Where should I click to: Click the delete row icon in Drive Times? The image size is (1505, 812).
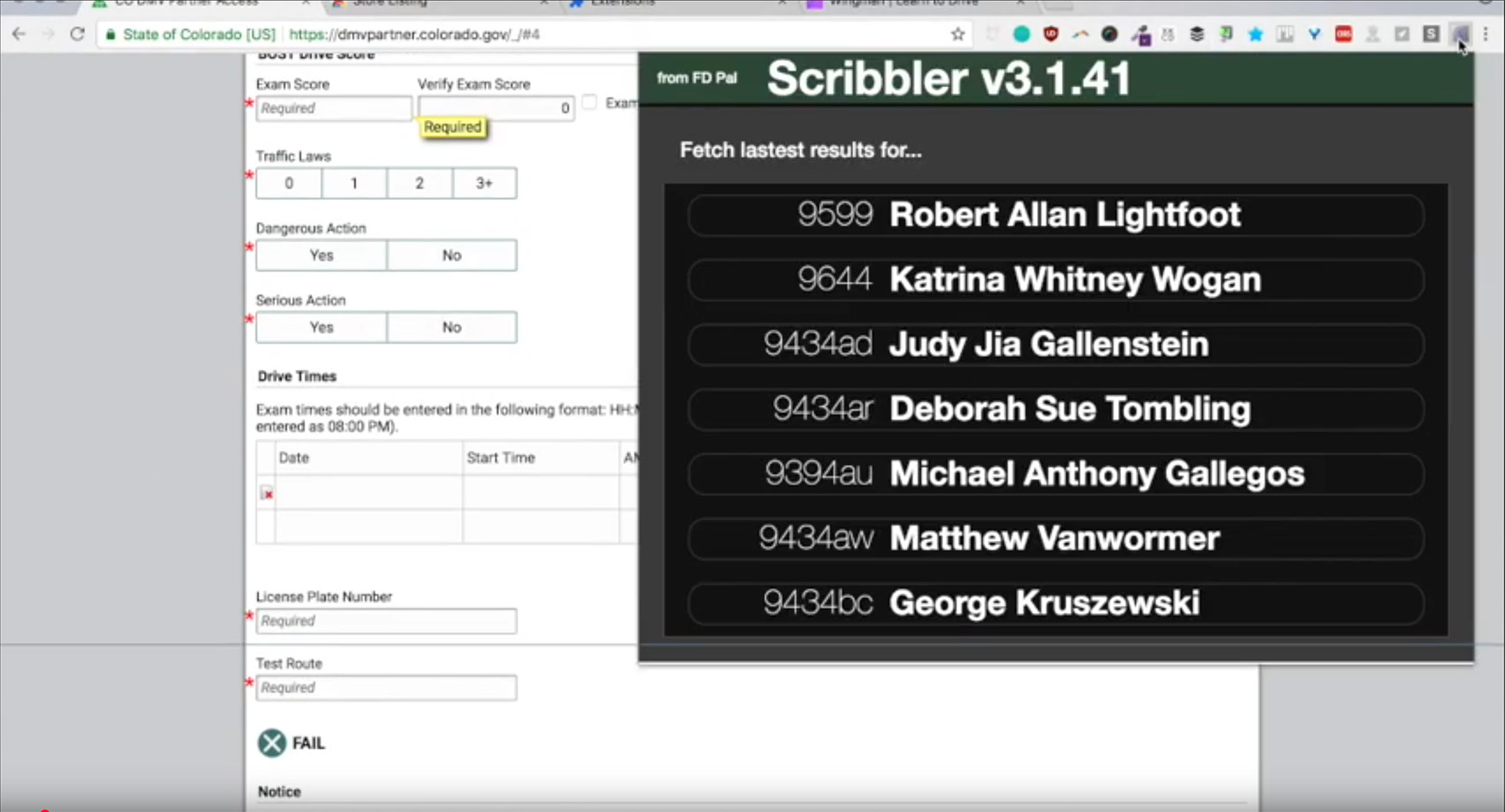(x=267, y=493)
